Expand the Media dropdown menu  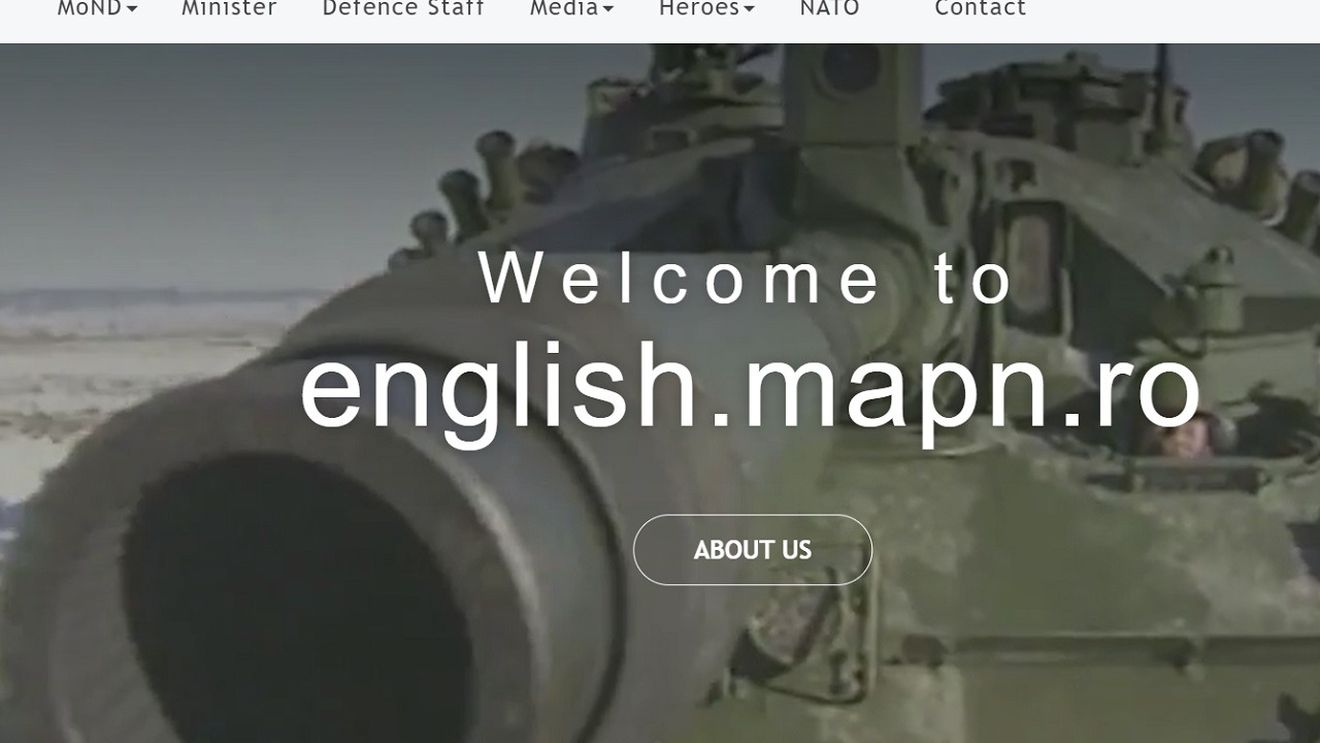(x=572, y=9)
